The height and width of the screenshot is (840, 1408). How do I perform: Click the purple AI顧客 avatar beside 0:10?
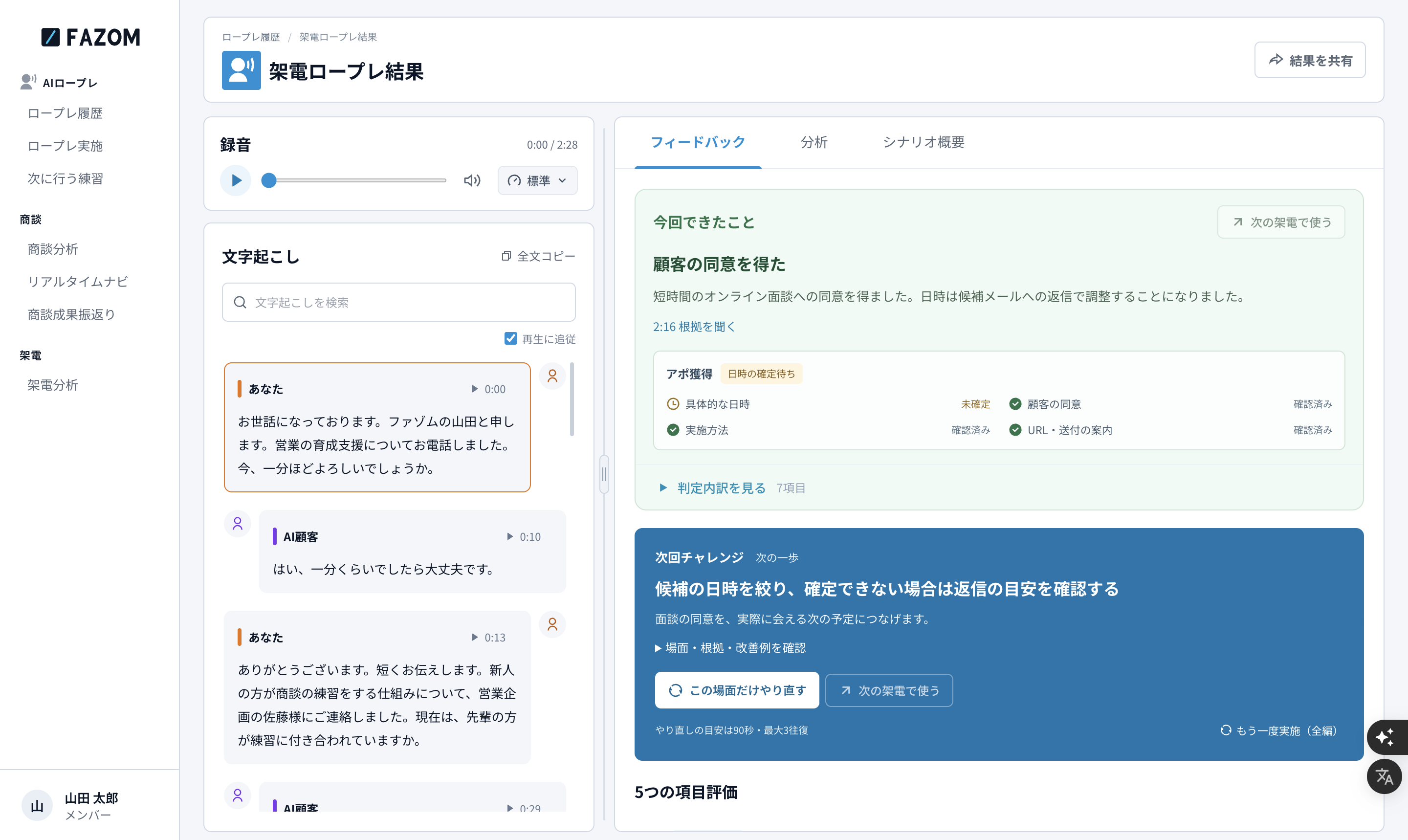coord(238,524)
